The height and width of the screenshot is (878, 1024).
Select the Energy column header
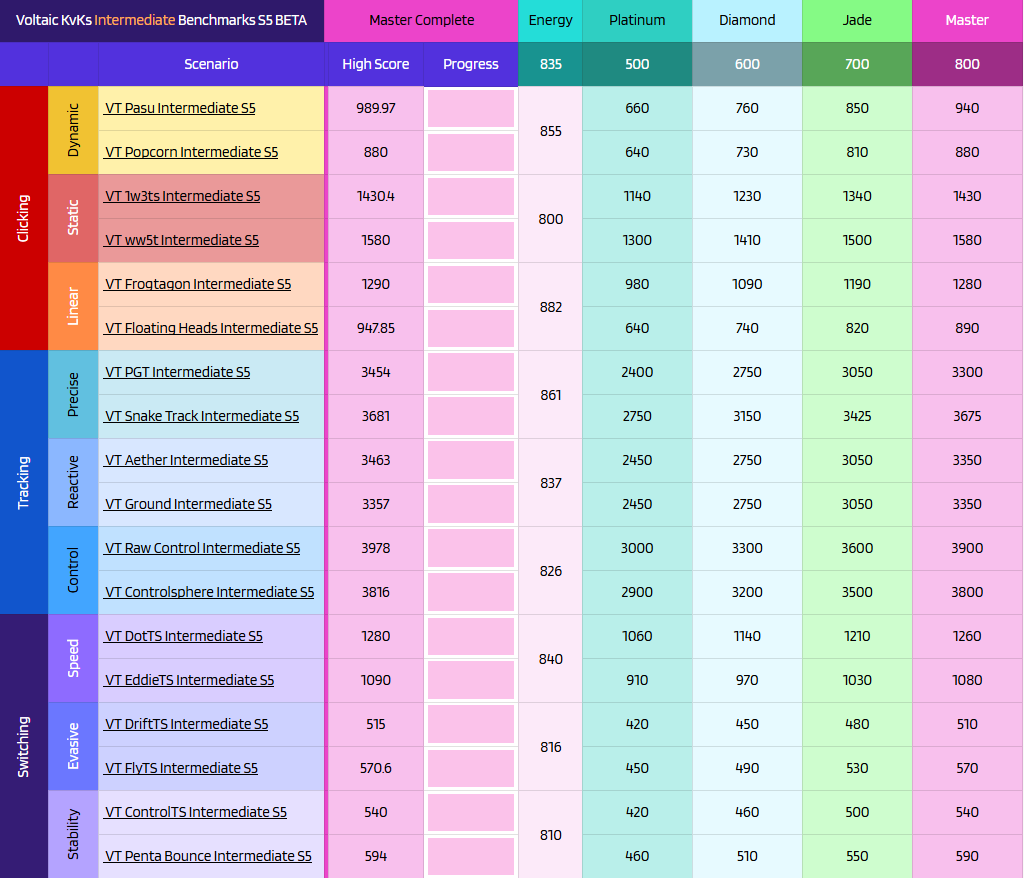(x=550, y=20)
